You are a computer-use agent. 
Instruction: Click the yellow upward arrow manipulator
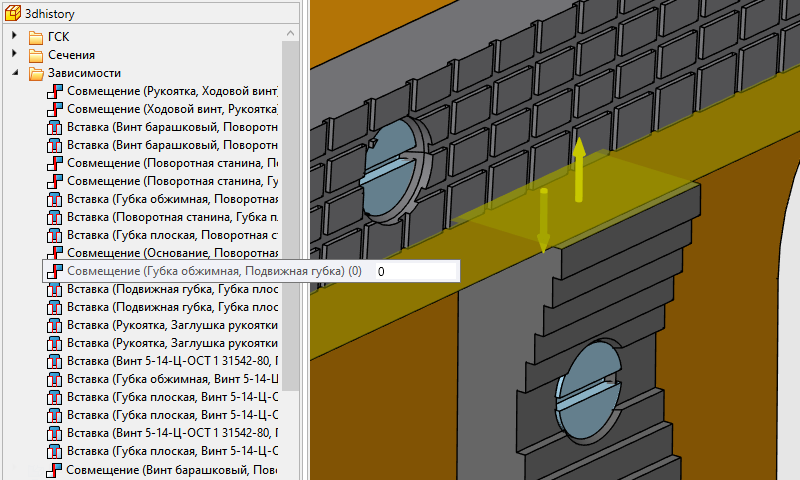click(578, 168)
